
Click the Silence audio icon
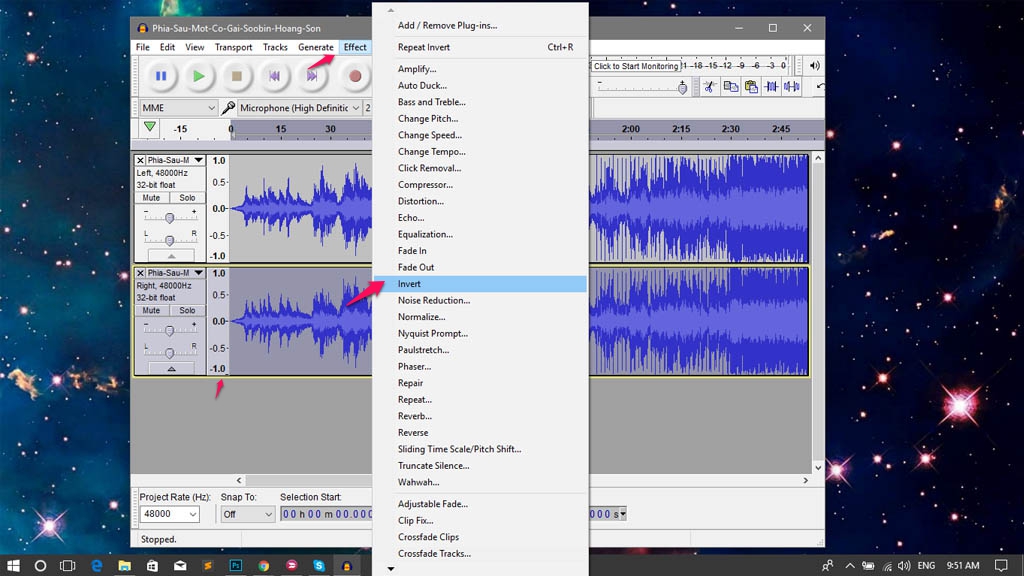pos(792,87)
